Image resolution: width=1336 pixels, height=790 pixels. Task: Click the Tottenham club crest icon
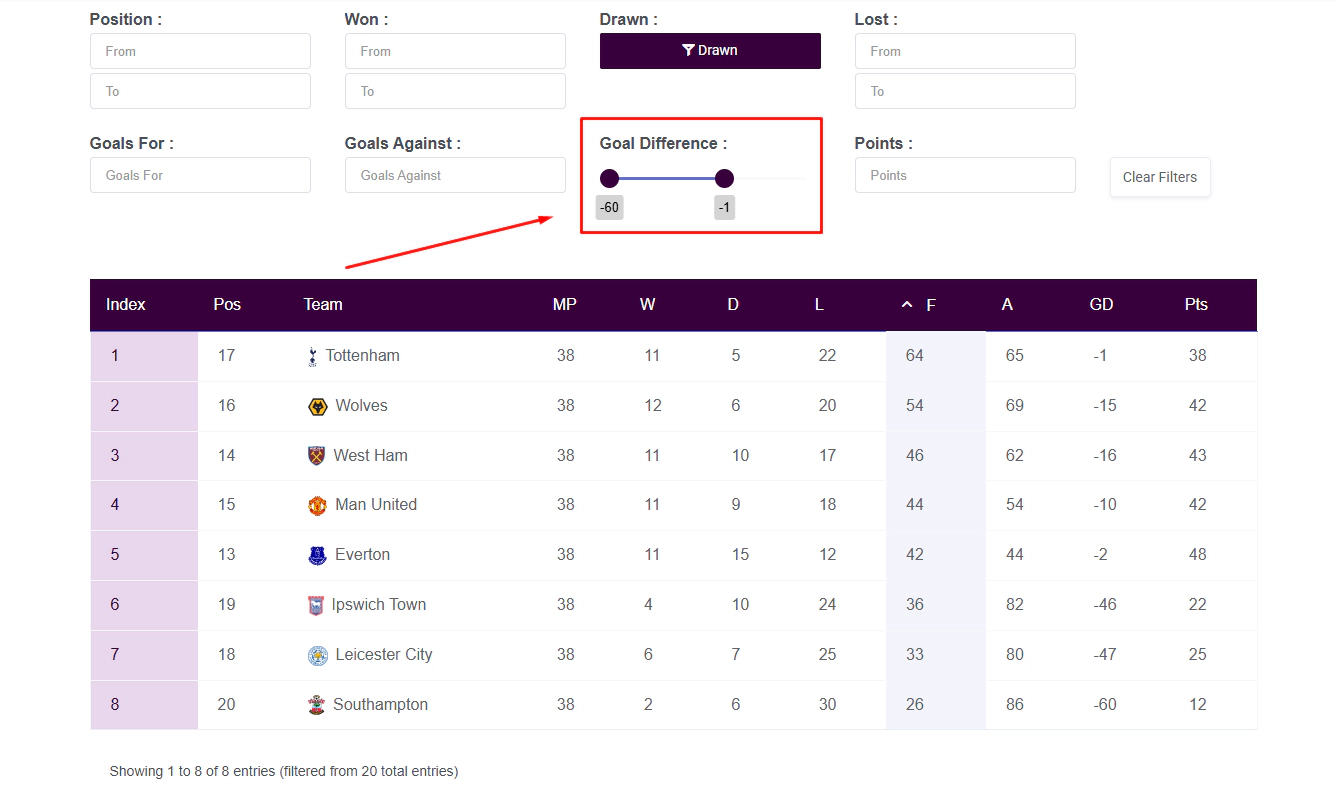(313, 356)
